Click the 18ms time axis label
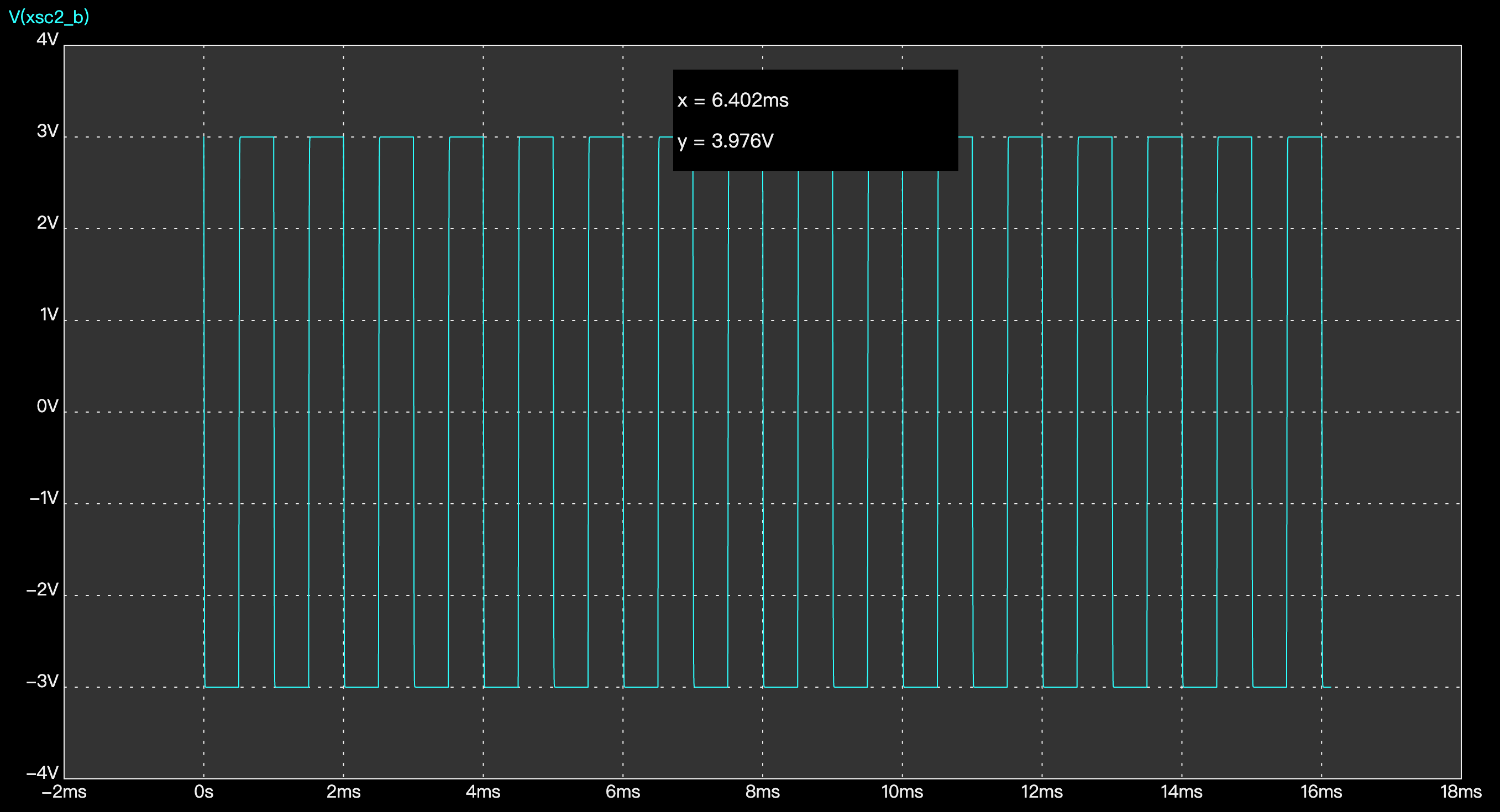This screenshot has height=812, width=1500. click(1461, 792)
